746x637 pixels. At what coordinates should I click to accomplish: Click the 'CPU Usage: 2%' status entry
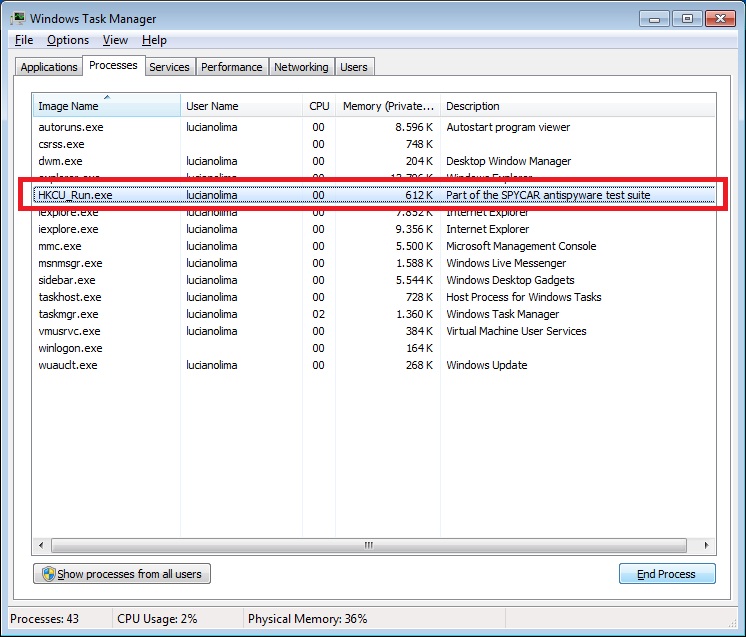coord(157,618)
